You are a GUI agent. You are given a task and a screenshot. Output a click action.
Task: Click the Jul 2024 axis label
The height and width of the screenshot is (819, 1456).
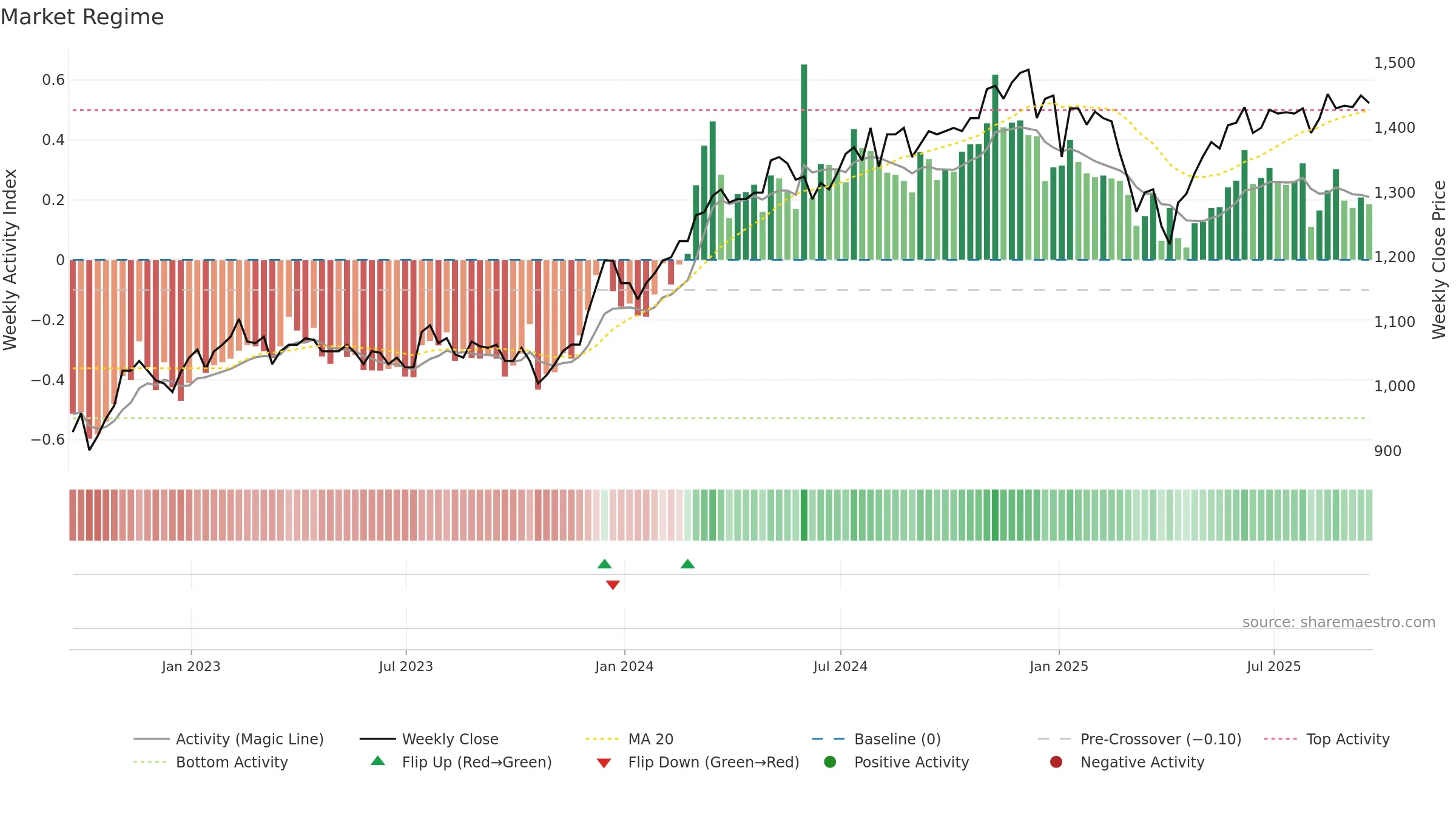click(x=840, y=666)
